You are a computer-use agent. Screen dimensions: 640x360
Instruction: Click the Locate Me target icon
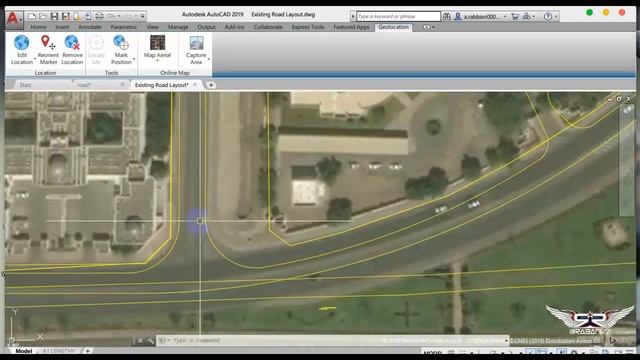96,42
